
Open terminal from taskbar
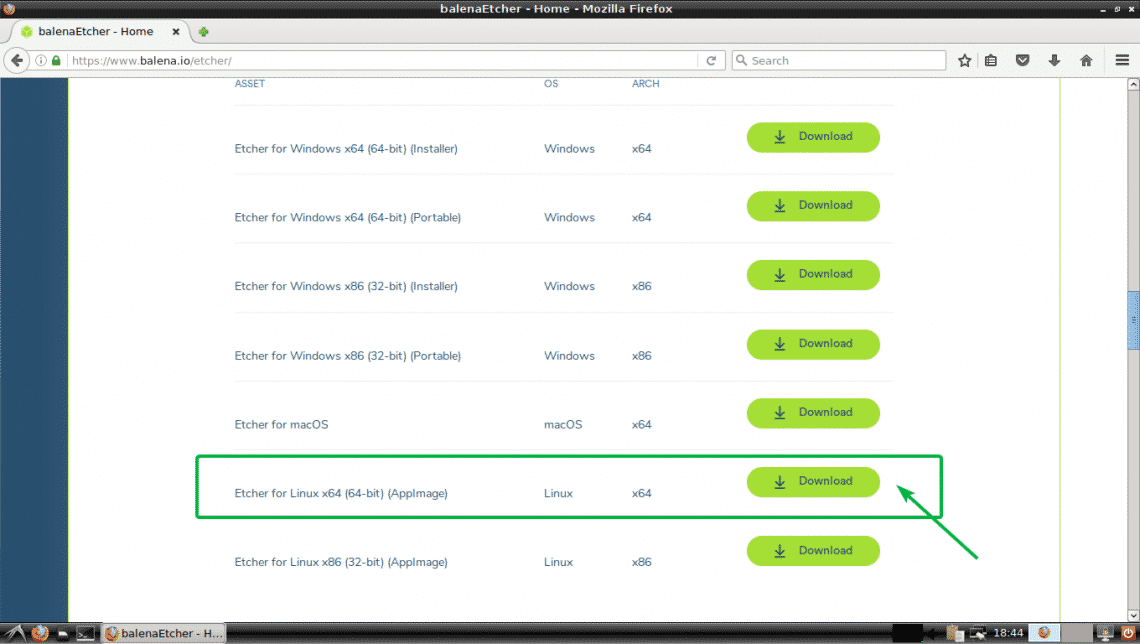tap(85, 634)
